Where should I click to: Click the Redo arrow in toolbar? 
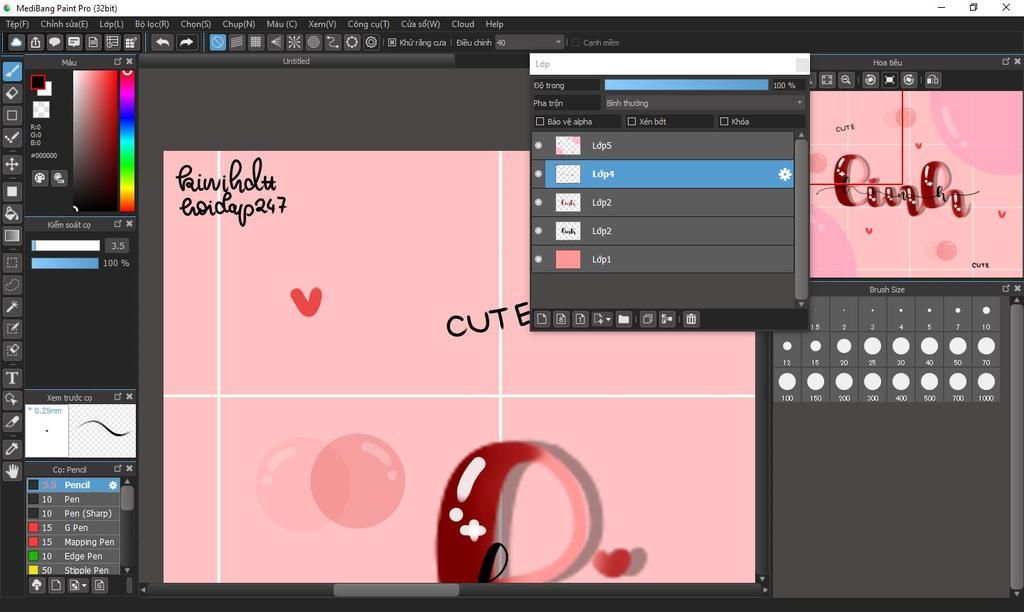(187, 42)
